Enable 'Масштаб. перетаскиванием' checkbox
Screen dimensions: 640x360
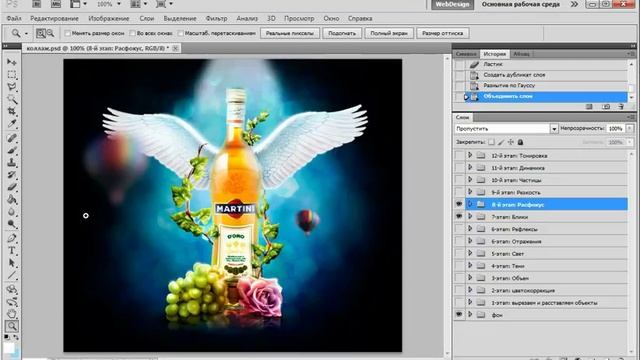coord(180,33)
